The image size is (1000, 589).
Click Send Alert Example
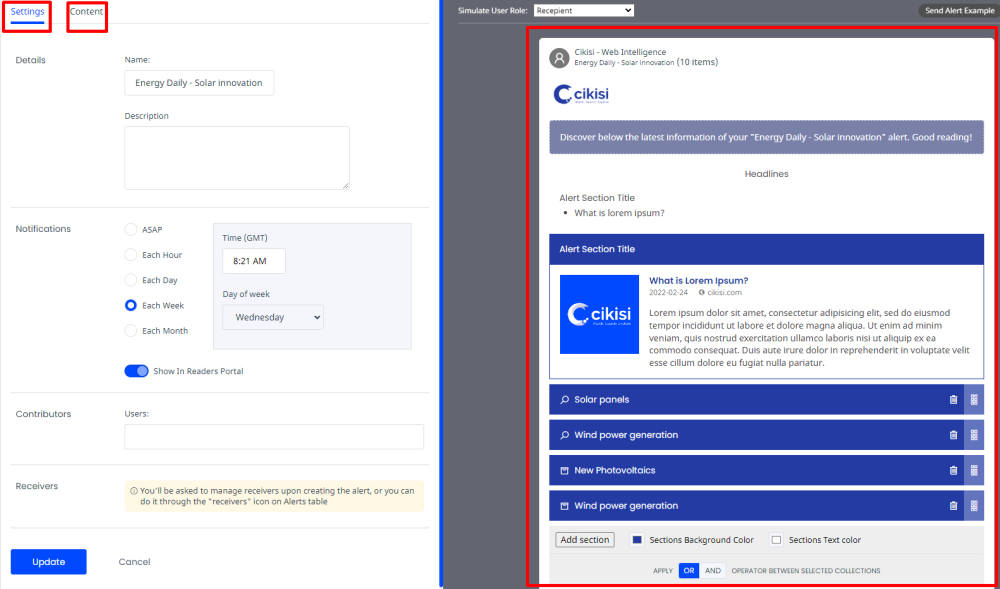(959, 11)
